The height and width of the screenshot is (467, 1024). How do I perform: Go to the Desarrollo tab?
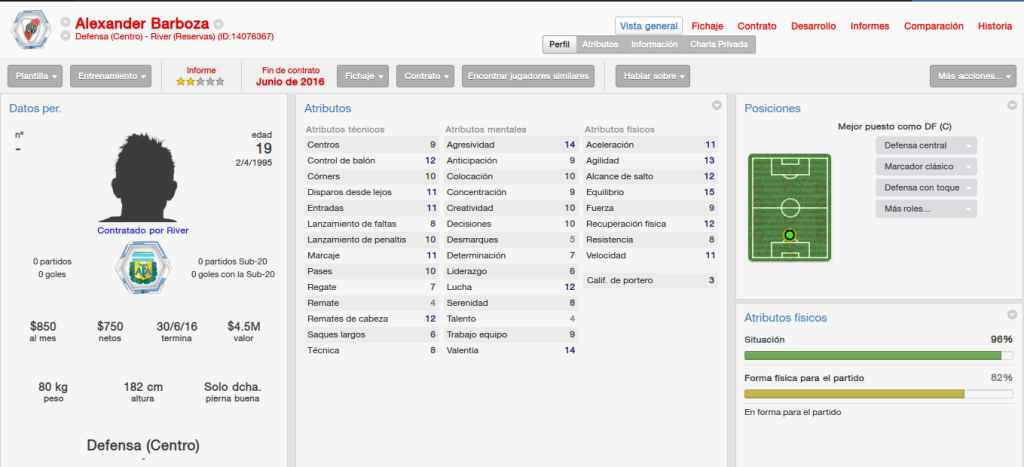(x=813, y=26)
